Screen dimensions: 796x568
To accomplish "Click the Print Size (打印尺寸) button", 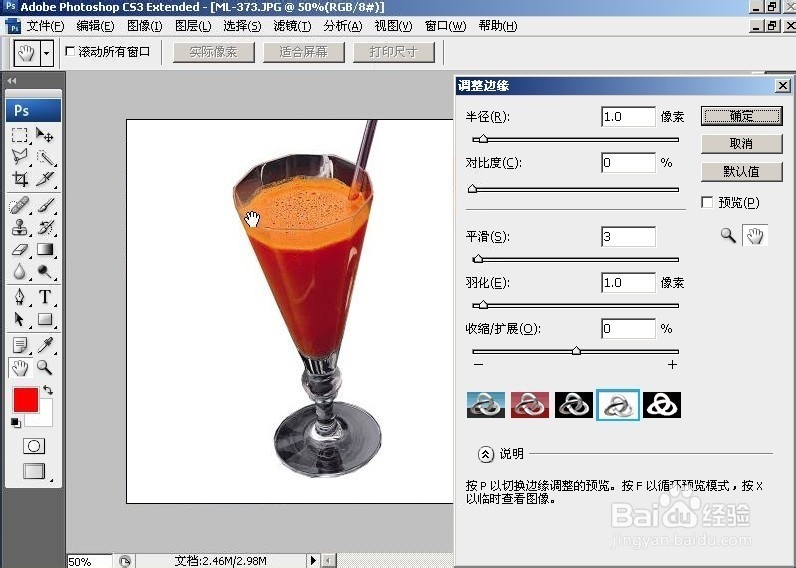I will [394, 52].
